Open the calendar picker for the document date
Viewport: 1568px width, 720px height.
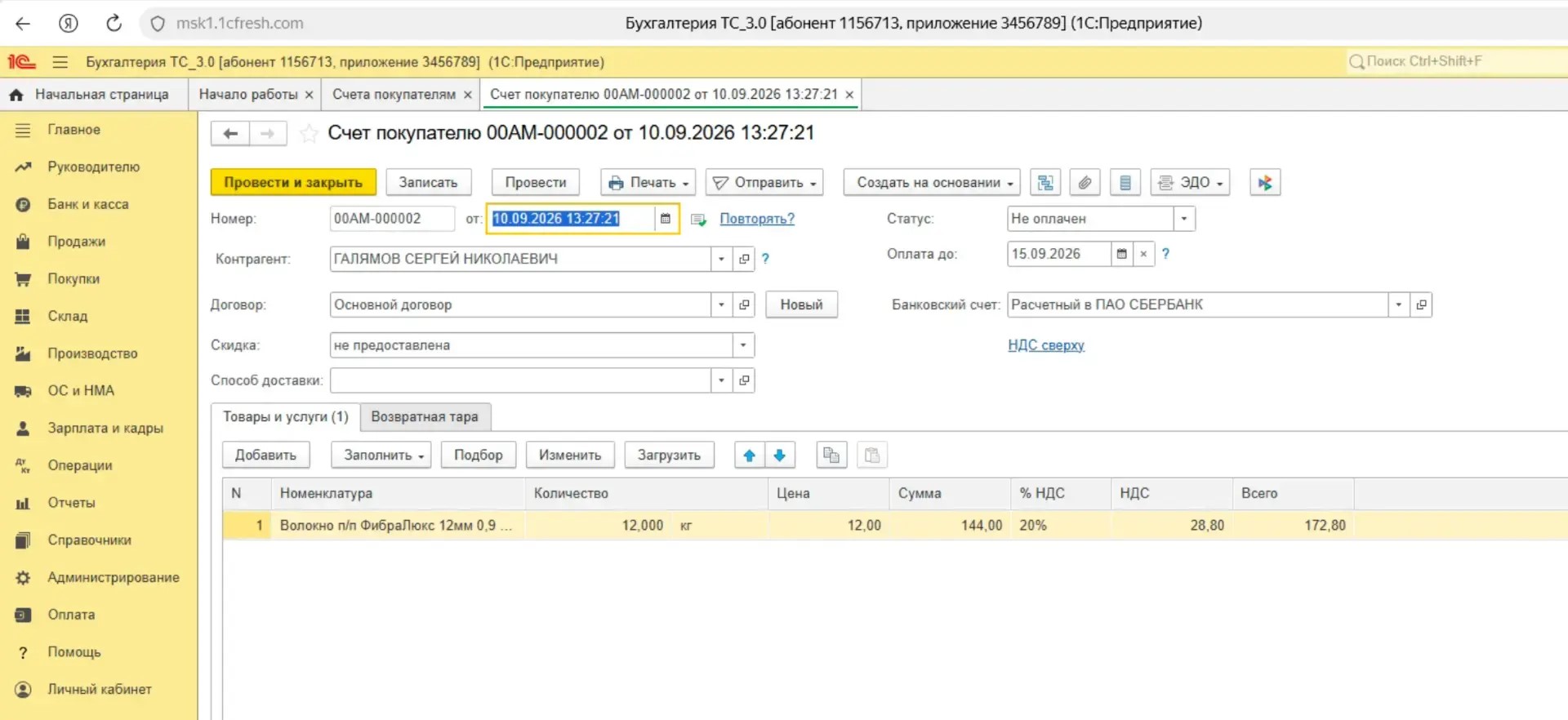pyautogui.click(x=666, y=219)
